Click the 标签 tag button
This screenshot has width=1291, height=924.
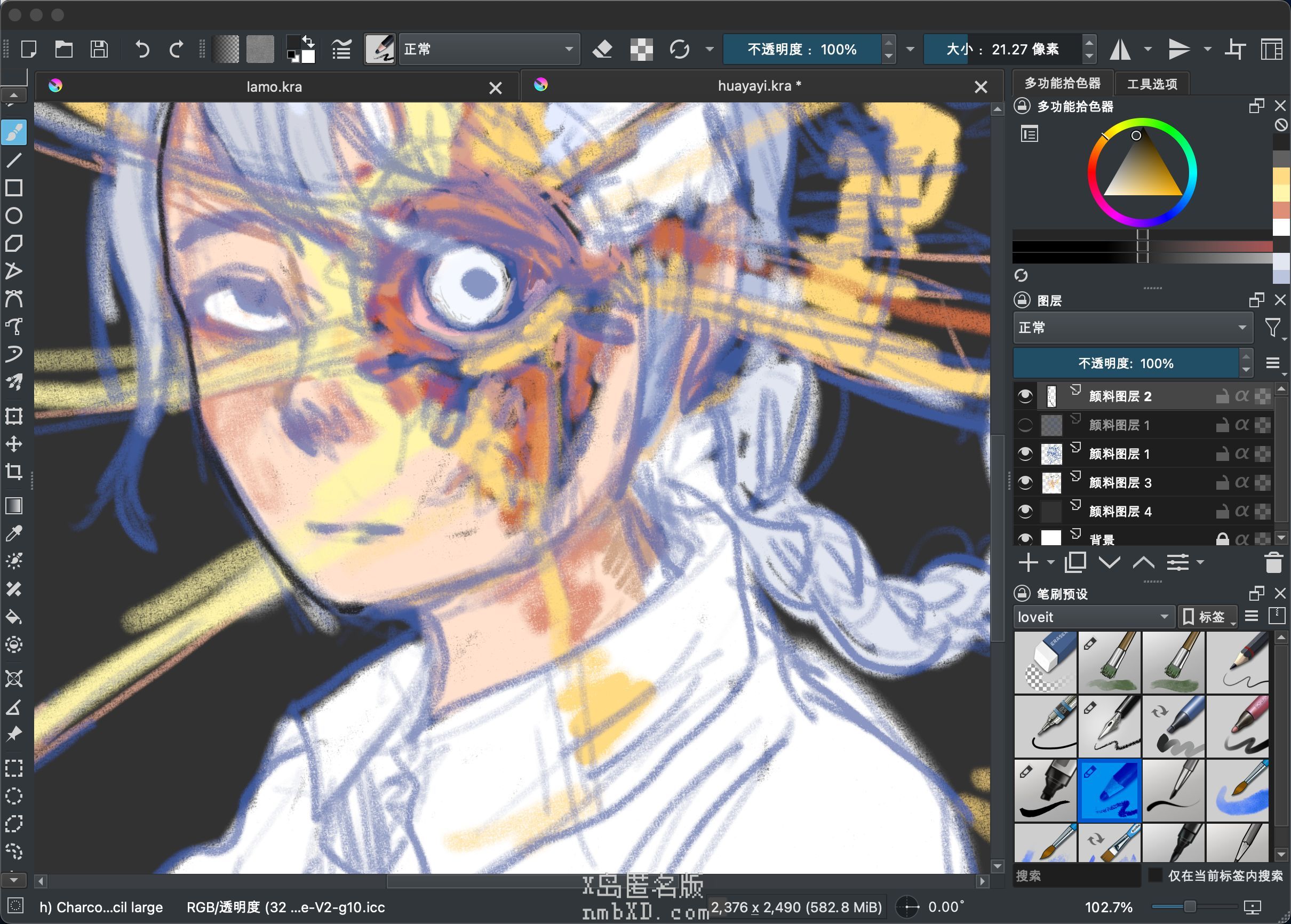1206,617
